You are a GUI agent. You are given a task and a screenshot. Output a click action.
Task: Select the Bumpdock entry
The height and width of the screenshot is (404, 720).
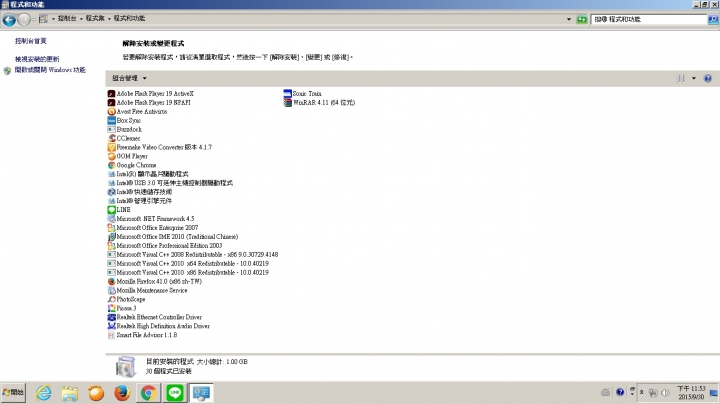(x=124, y=129)
